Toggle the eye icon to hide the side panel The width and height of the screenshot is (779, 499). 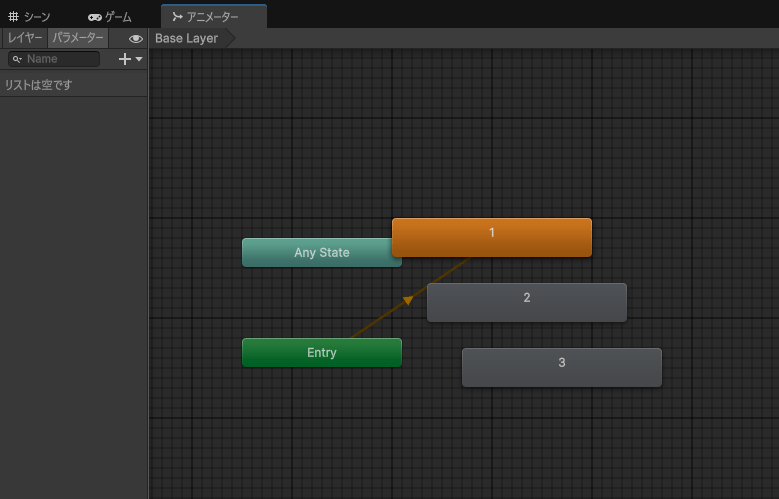click(x=136, y=39)
